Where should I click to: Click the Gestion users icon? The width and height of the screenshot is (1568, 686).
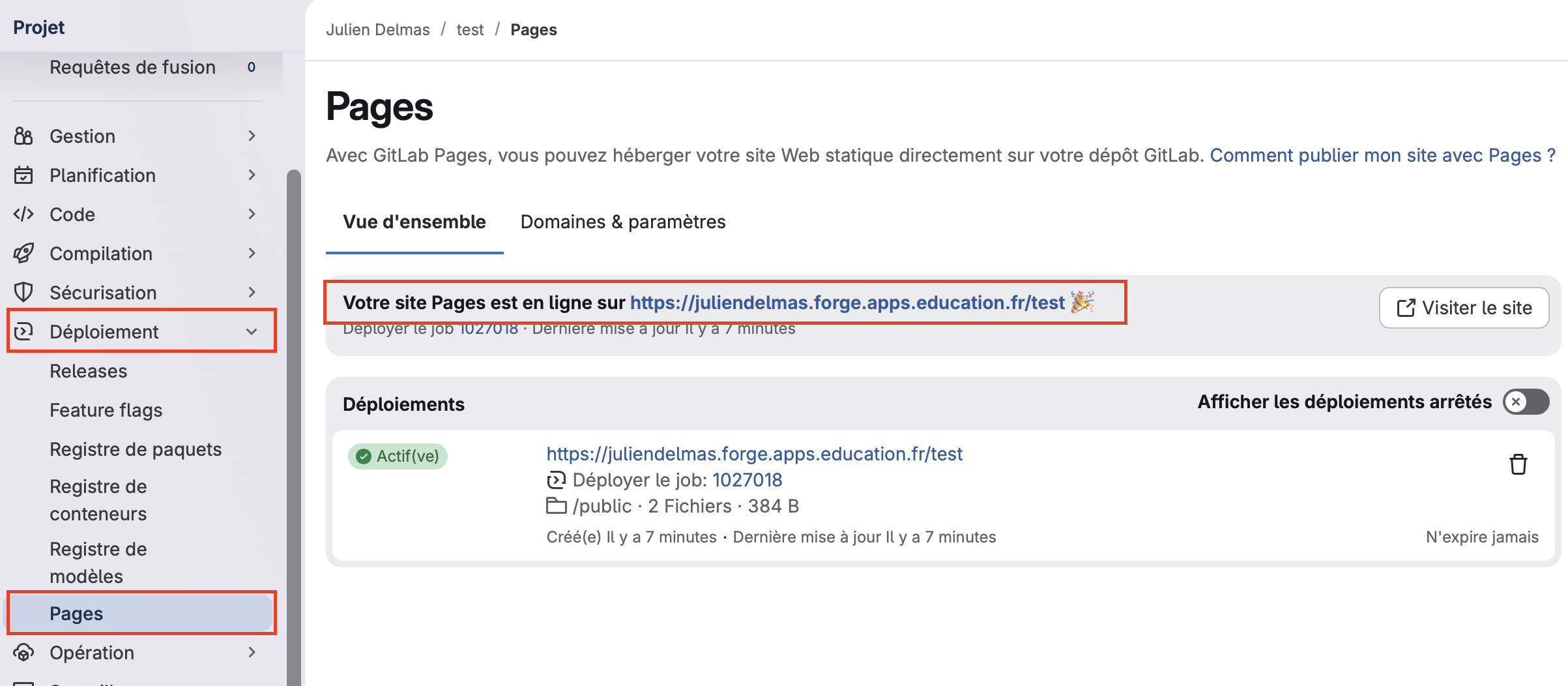click(x=23, y=136)
